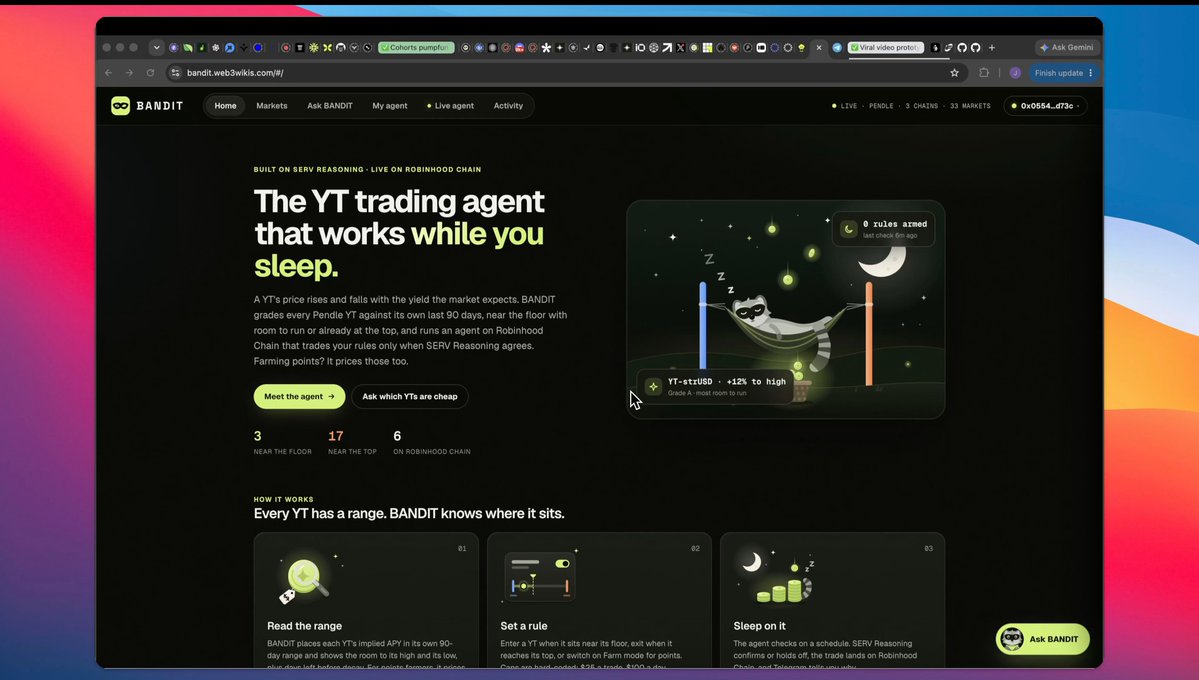Viewport: 1199px width, 680px height.
Task: Open the Chrome menu on Finish update
Action: tap(1091, 73)
